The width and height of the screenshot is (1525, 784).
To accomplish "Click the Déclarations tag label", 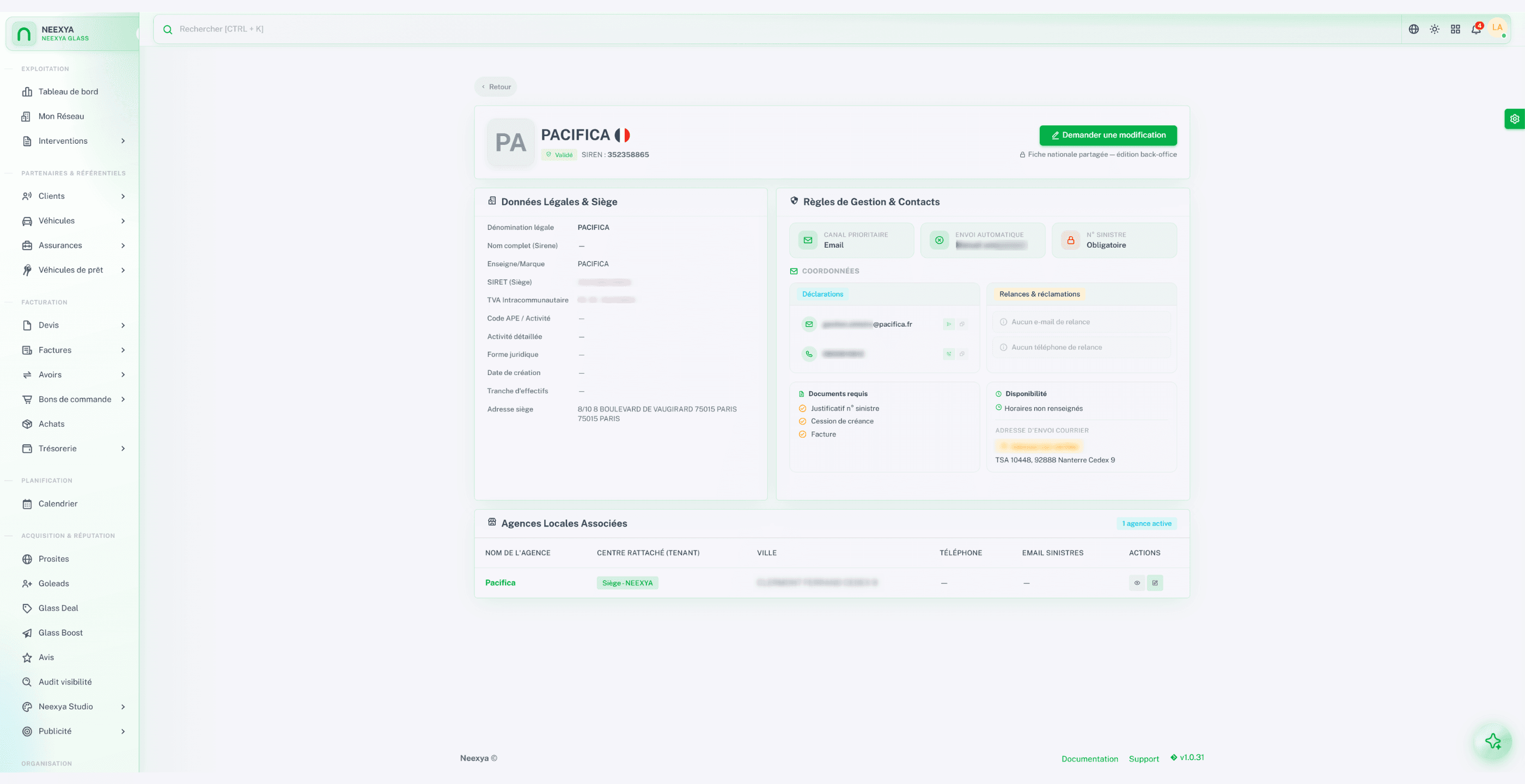I will tap(822, 294).
